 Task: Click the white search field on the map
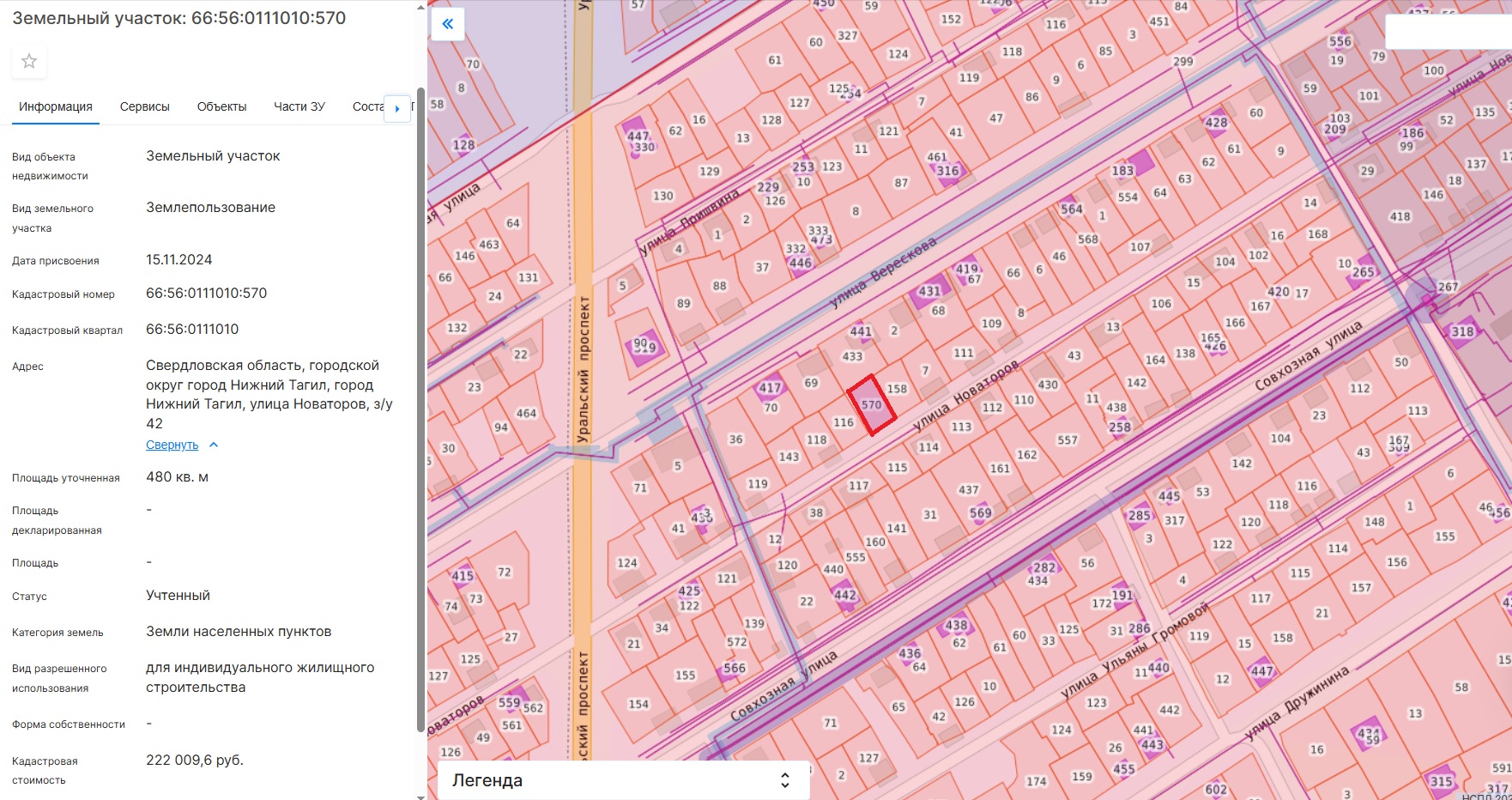coord(1448,32)
